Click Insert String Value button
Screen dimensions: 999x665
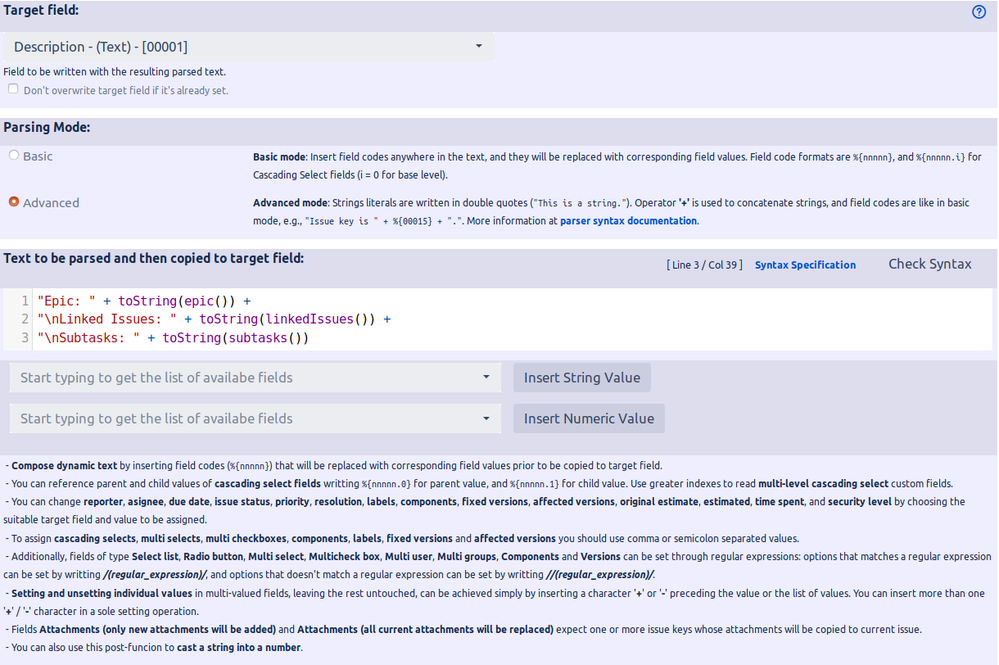582,378
